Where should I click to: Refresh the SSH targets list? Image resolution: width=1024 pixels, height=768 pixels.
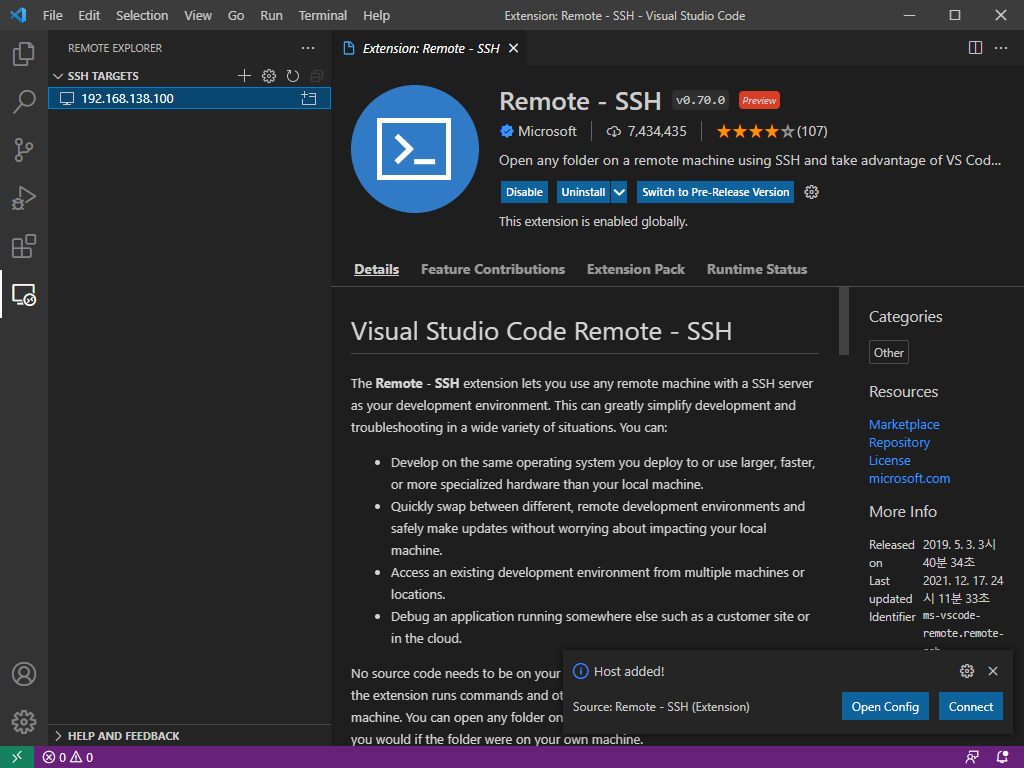tap(293, 76)
